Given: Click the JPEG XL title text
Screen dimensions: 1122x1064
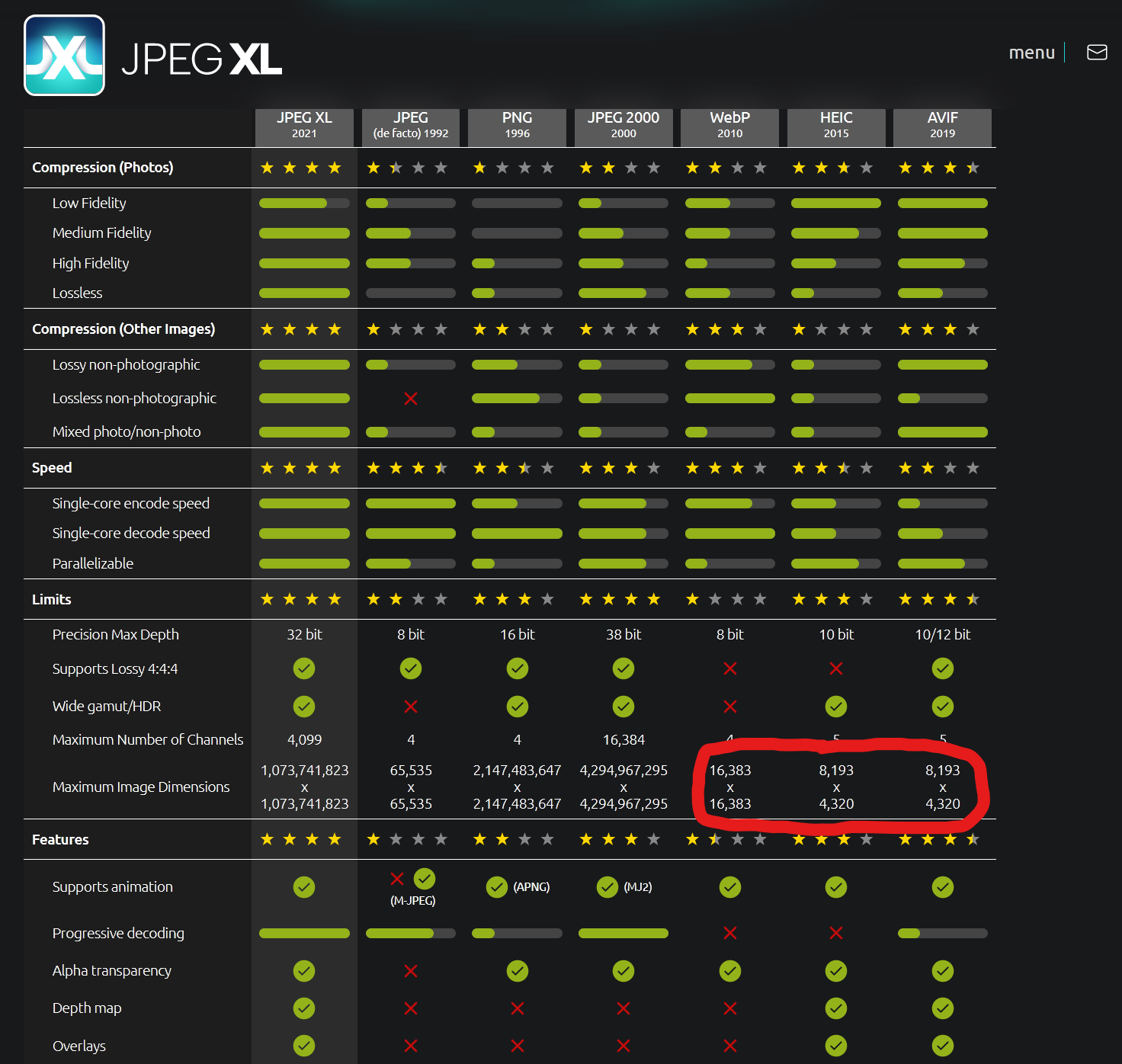Looking at the screenshot, I should 202,59.
